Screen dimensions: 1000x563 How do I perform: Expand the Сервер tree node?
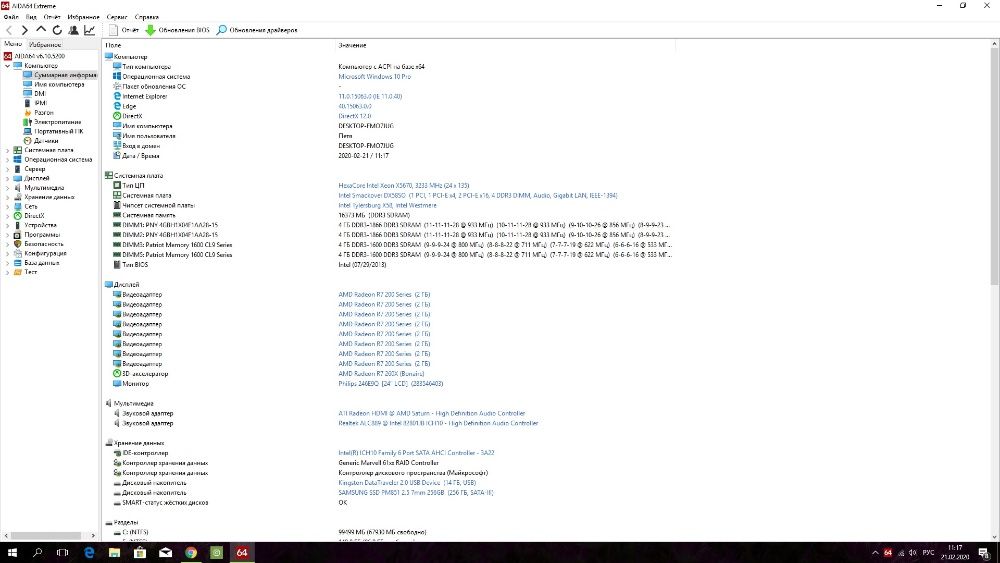click(x=7, y=169)
